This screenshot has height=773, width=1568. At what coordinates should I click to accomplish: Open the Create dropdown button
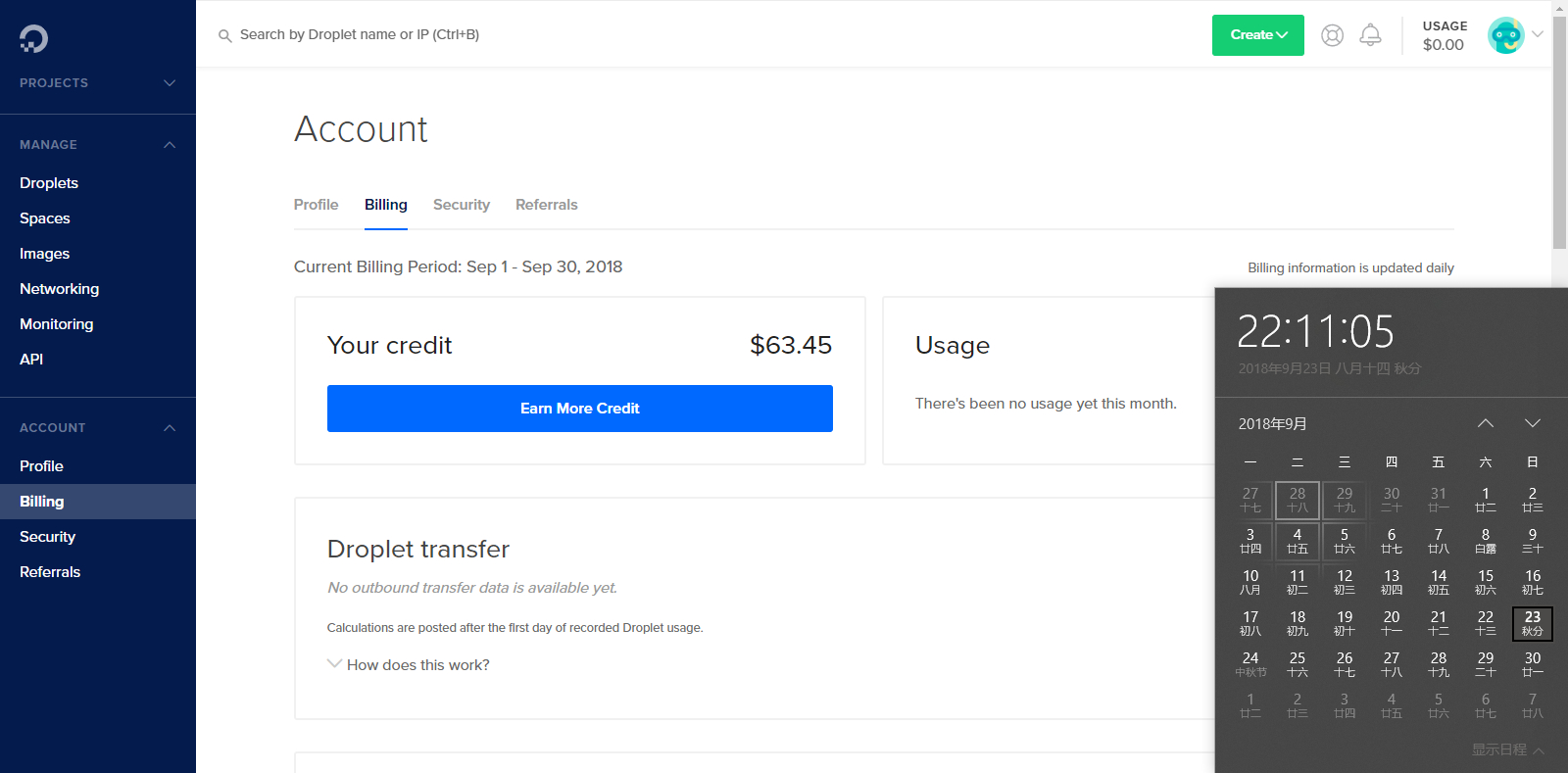point(1257,35)
